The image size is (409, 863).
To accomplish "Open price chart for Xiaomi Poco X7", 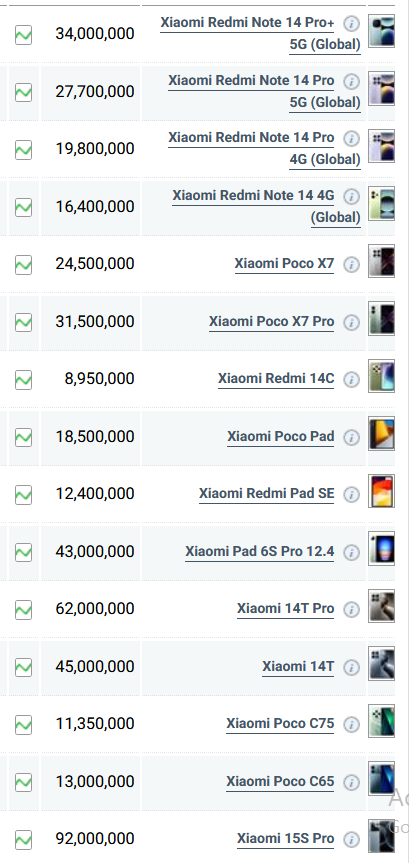I will pos(23,265).
